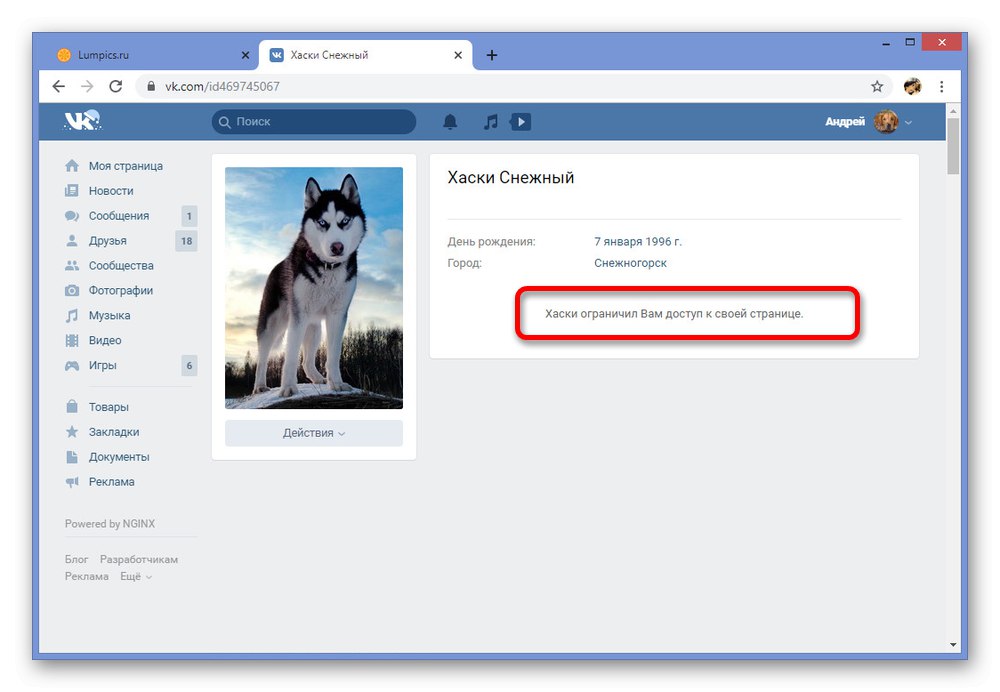Click the film icon beside Видео
The width and height of the screenshot is (1000, 692).
[72, 340]
